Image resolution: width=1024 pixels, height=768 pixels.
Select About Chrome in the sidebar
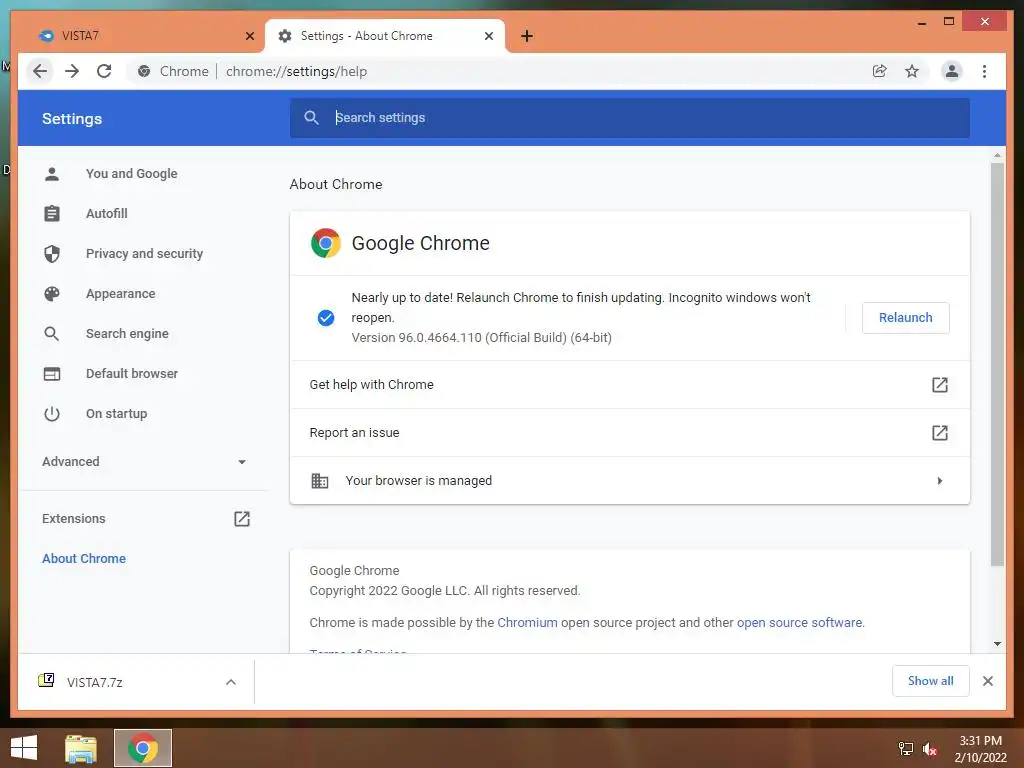pos(84,558)
